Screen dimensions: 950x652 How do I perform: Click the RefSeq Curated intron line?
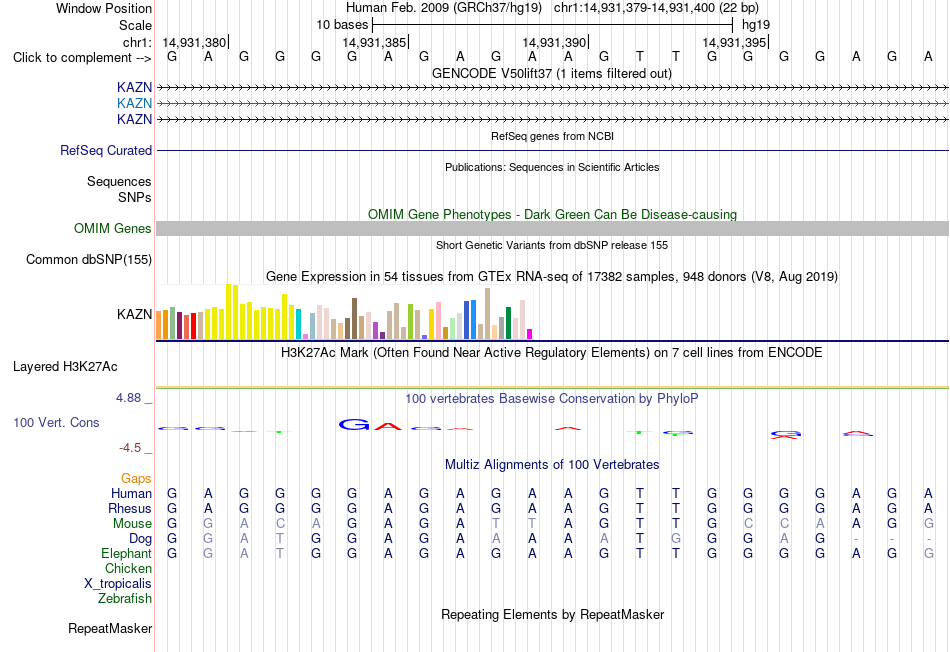pos(552,150)
